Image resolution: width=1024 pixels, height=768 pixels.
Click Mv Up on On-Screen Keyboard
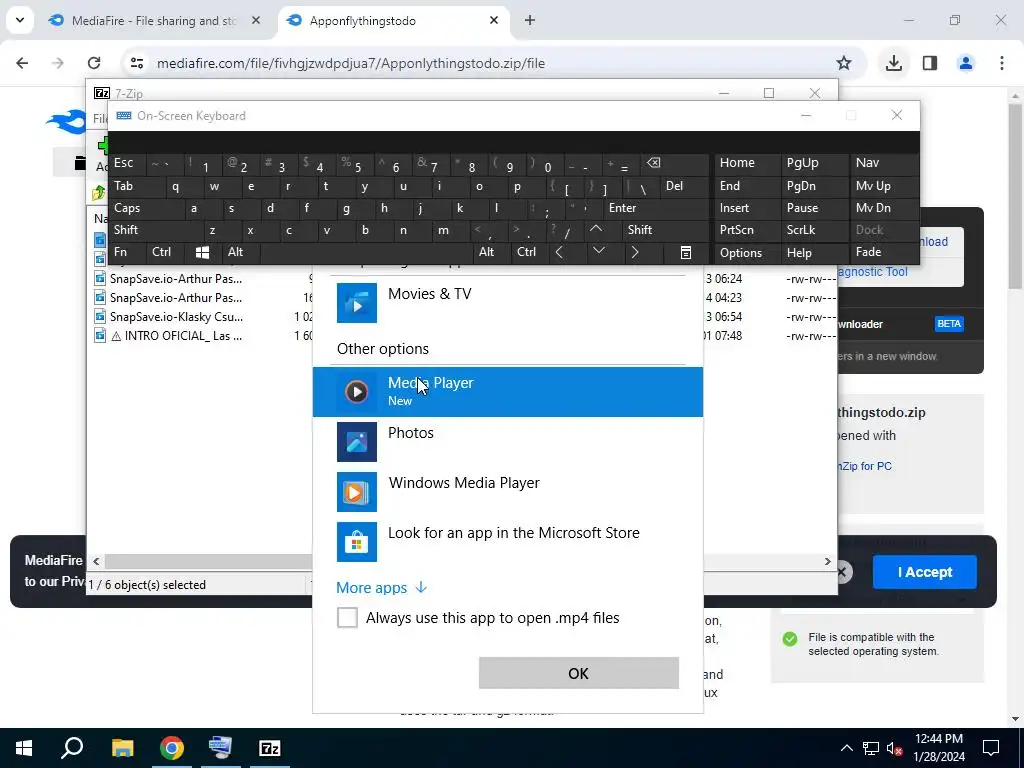[884, 186]
